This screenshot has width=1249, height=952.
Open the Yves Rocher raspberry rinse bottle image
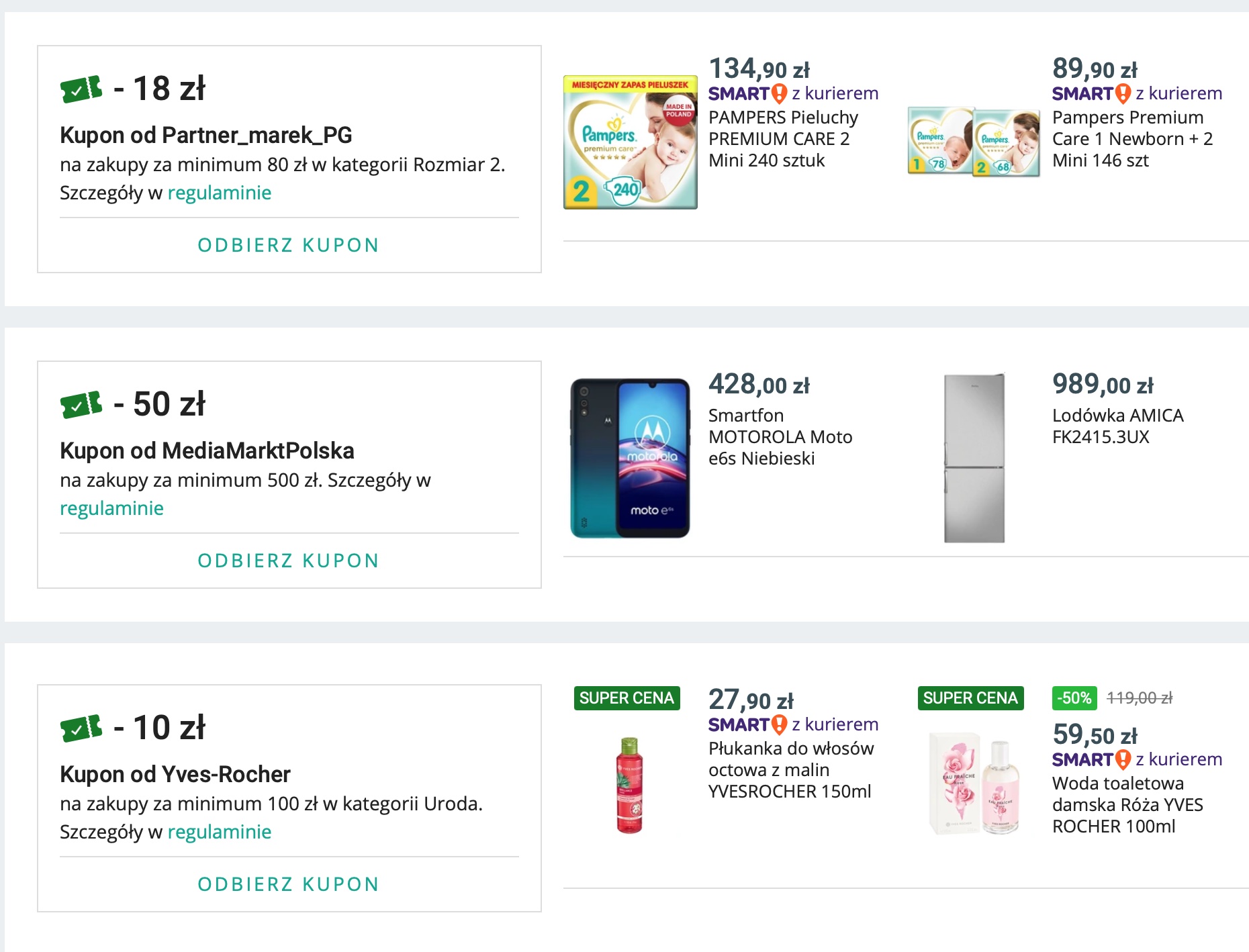[x=629, y=786]
